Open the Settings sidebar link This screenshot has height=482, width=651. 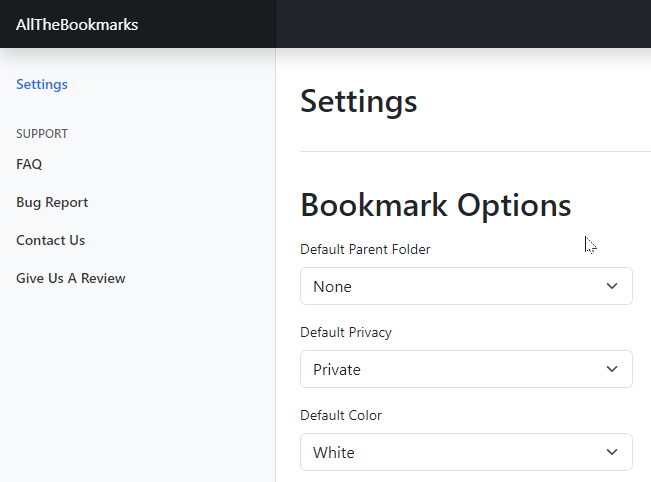click(x=42, y=84)
